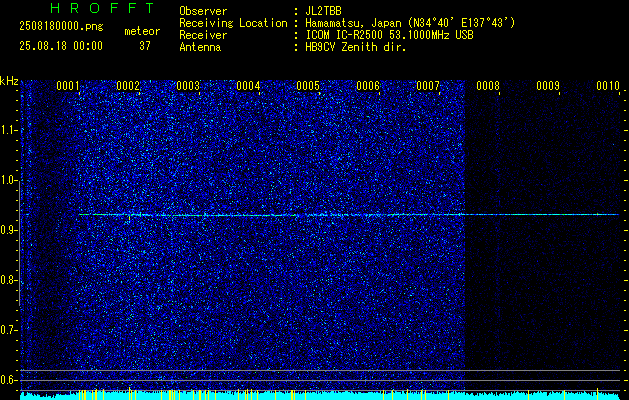
Task: Click the HB9CV Zenith dir. text
Action: tap(356, 47)
